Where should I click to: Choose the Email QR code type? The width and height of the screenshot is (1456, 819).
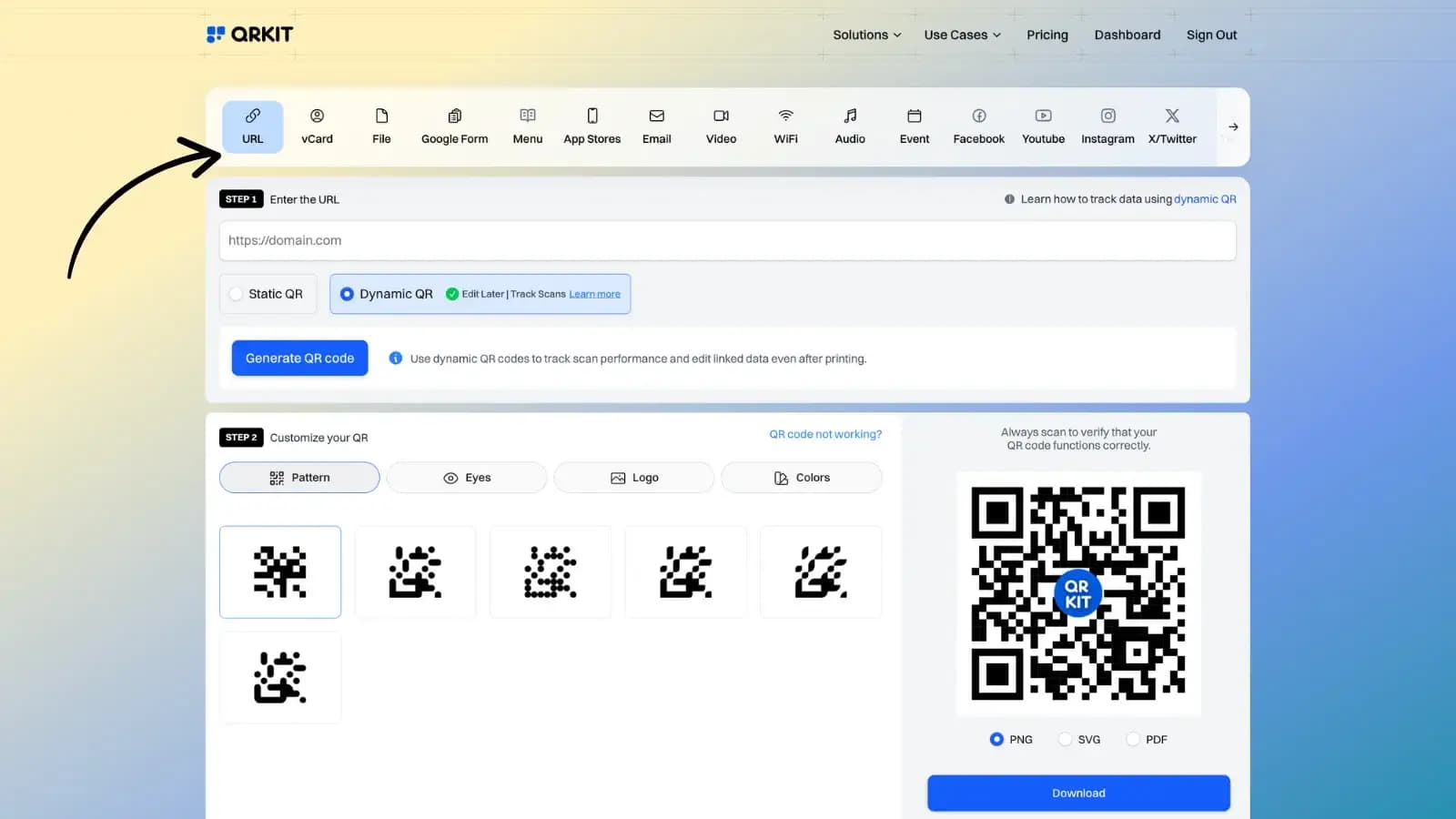(x=656, y=126)
